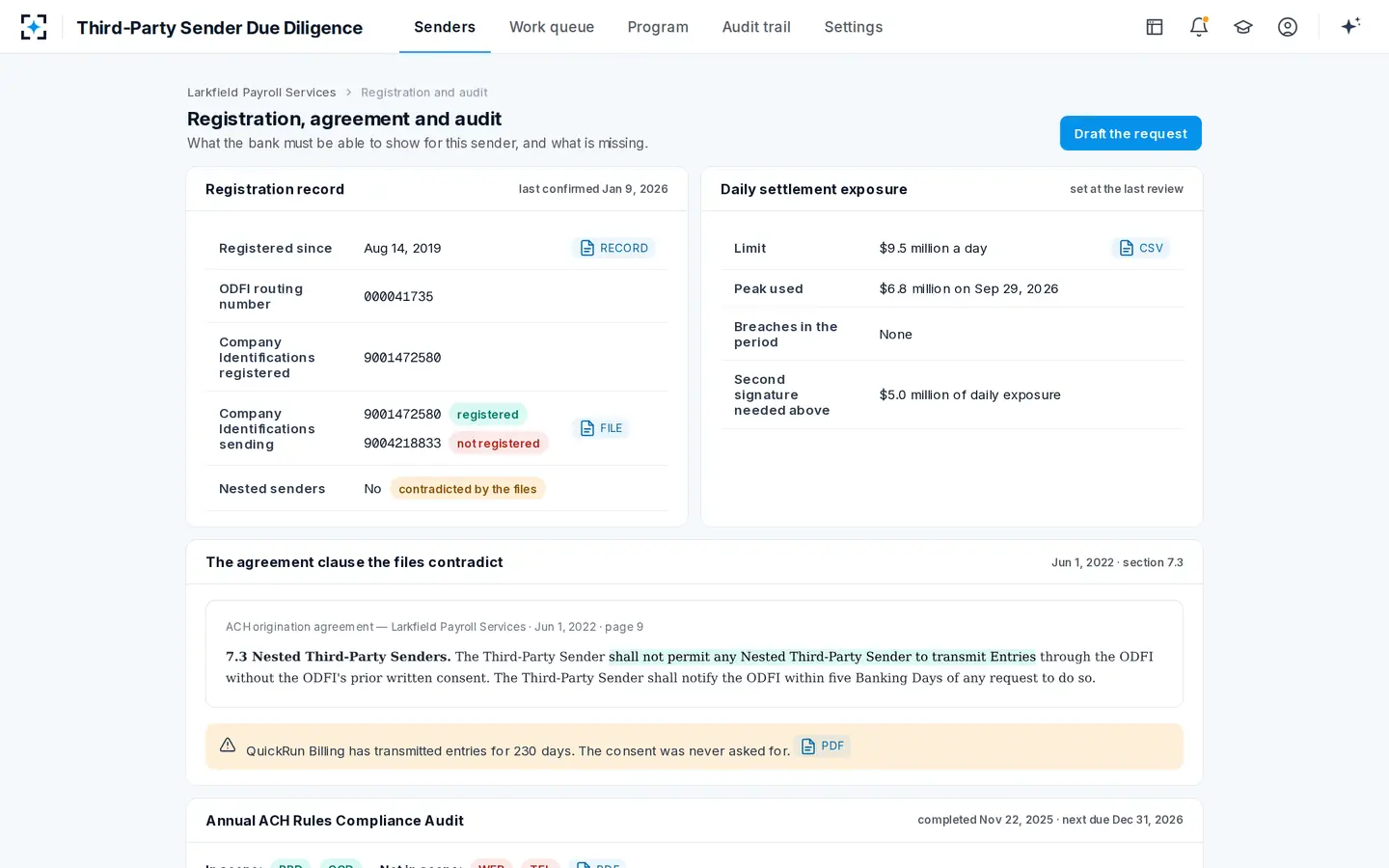Click the not registered badge
Image resolution: width=1389 pixels, height=868 pixels.
click(x=499, y=444)
